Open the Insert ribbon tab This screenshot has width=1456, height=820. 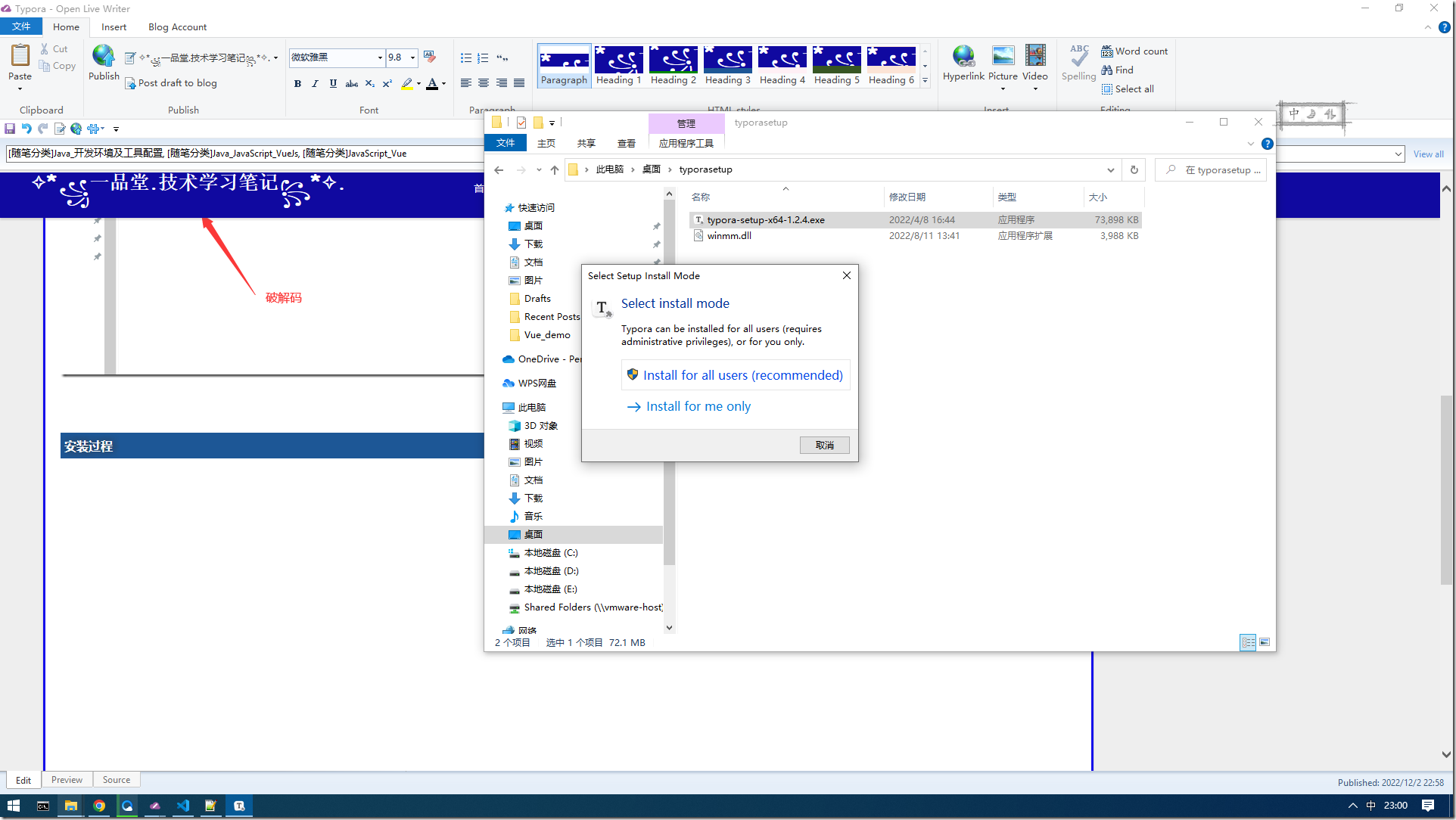tap(114, 27)
